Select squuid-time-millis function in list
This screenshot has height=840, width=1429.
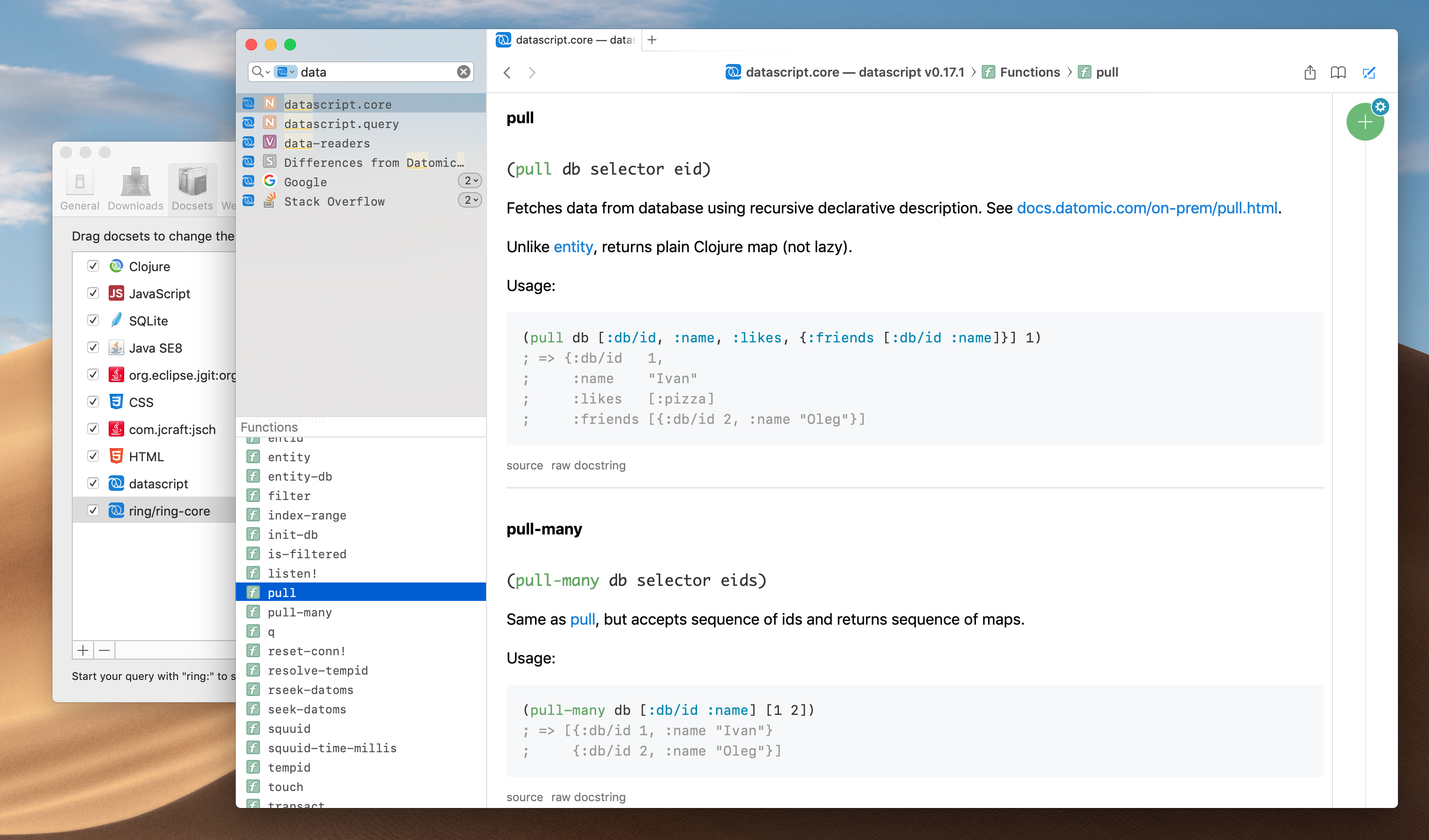click(x=361, y=748)
